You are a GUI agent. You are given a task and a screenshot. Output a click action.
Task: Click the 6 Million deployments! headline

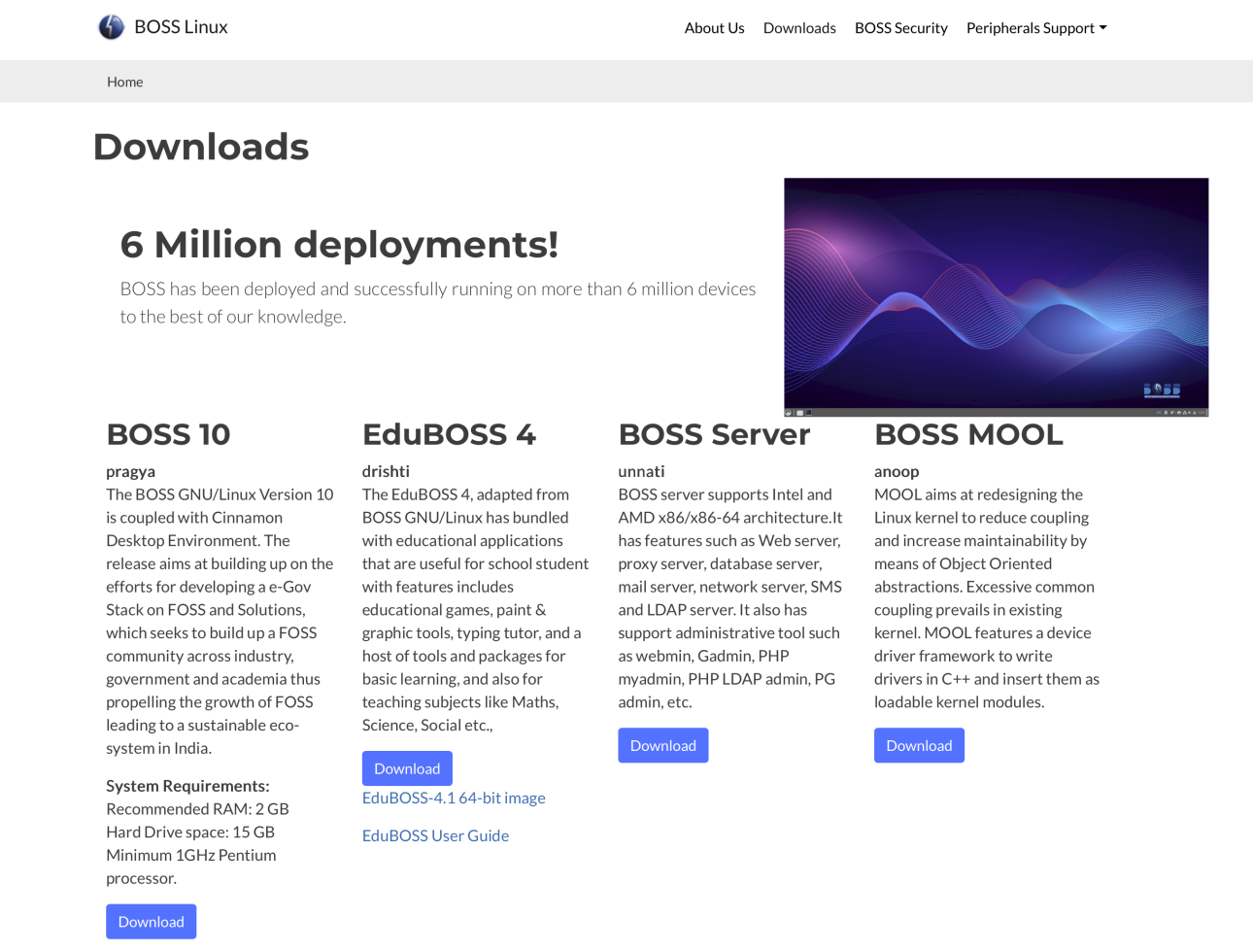339,245
